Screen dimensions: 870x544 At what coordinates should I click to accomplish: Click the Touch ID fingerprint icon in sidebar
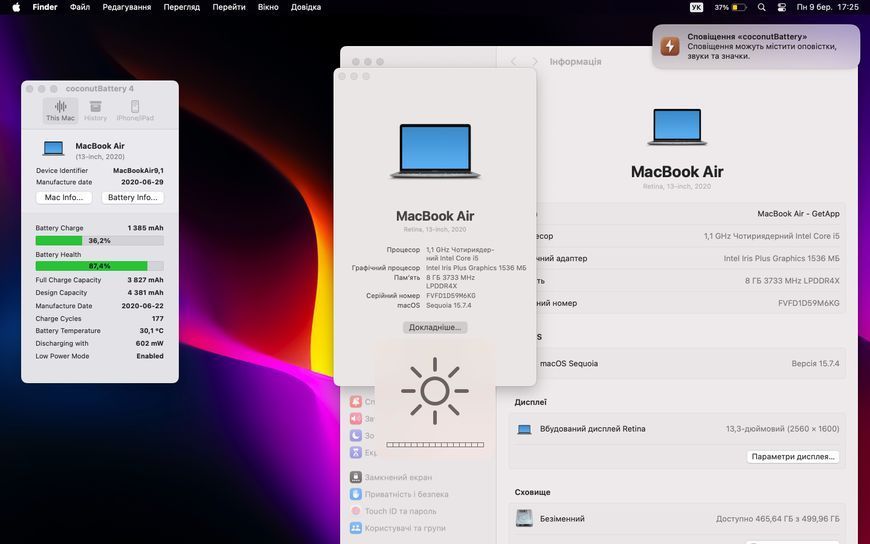356,511
